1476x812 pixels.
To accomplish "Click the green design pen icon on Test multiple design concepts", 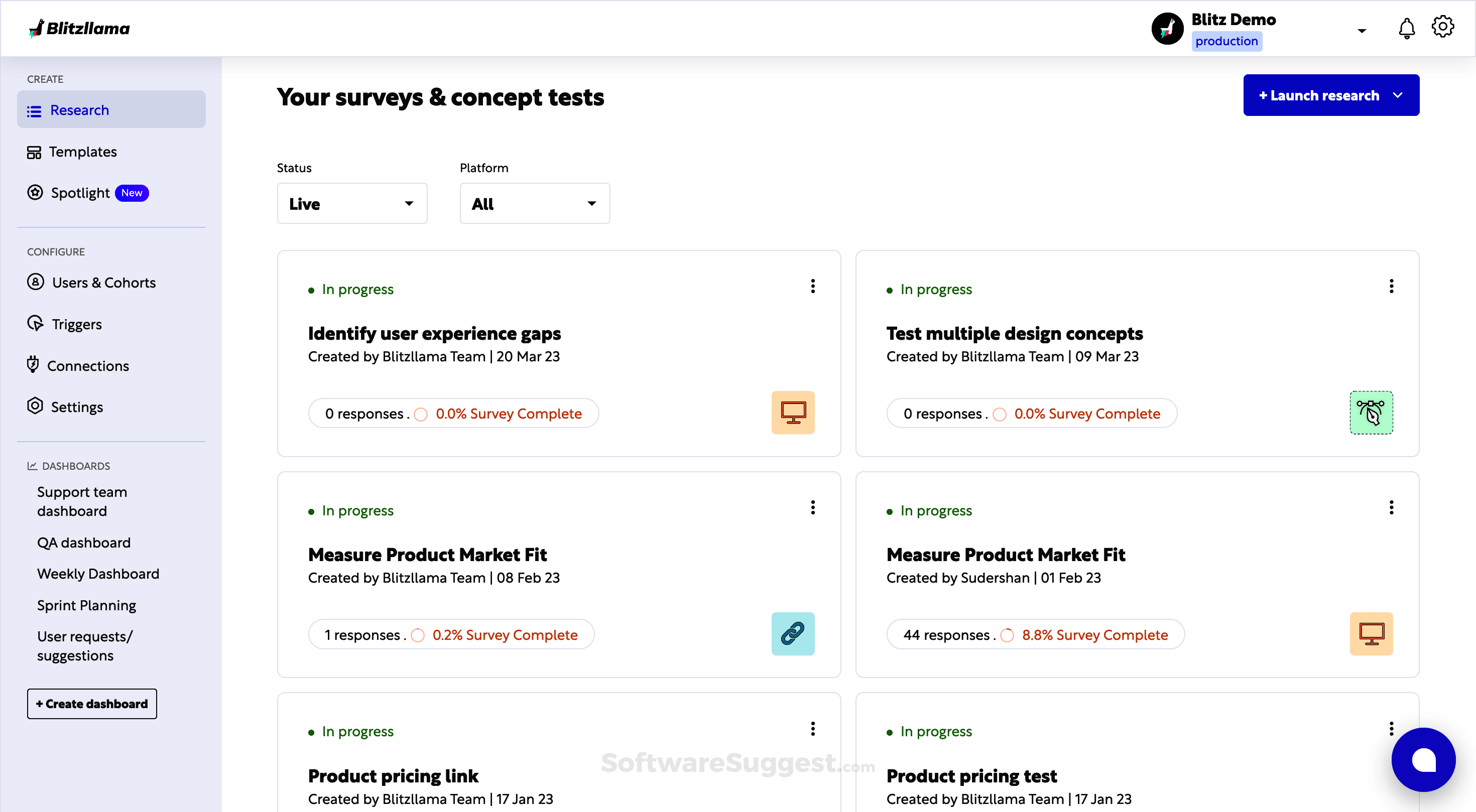I will click(x=1371, y=413).
